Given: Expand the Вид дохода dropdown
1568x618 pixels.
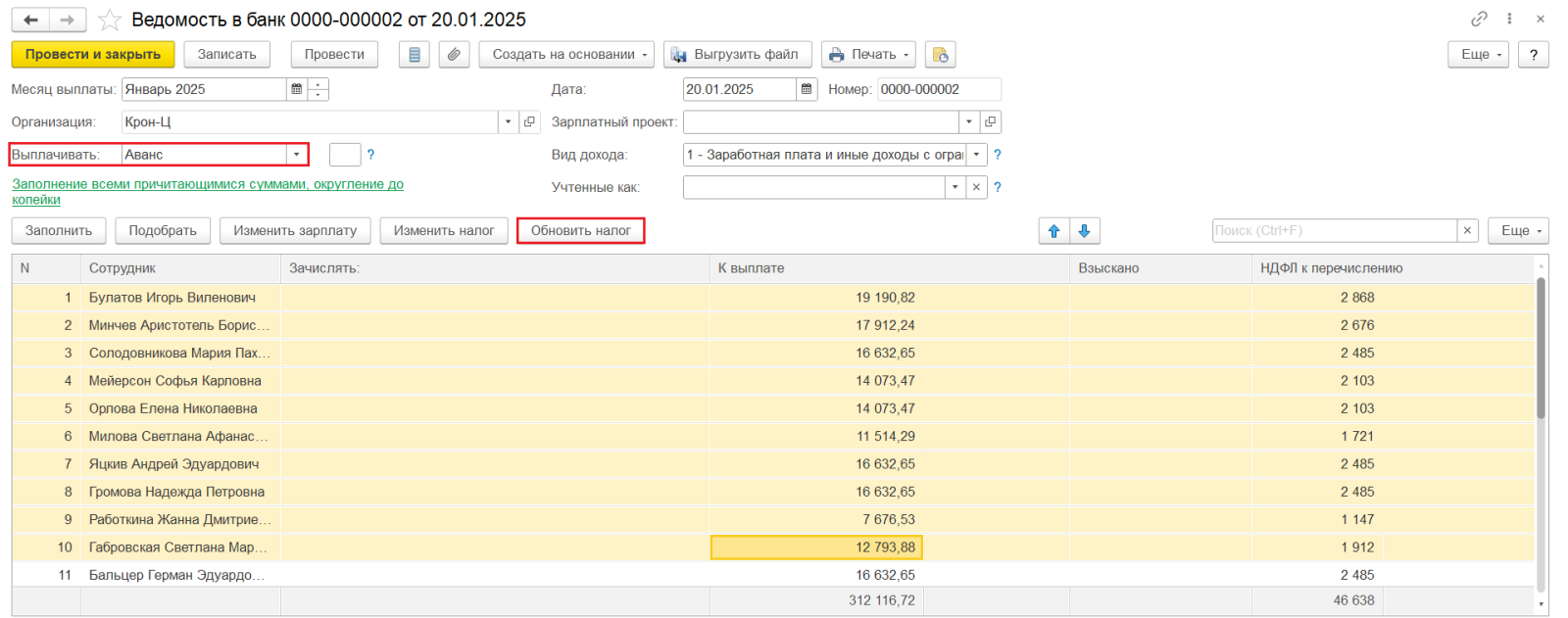Looking at the screenshot, I should 976,155.
